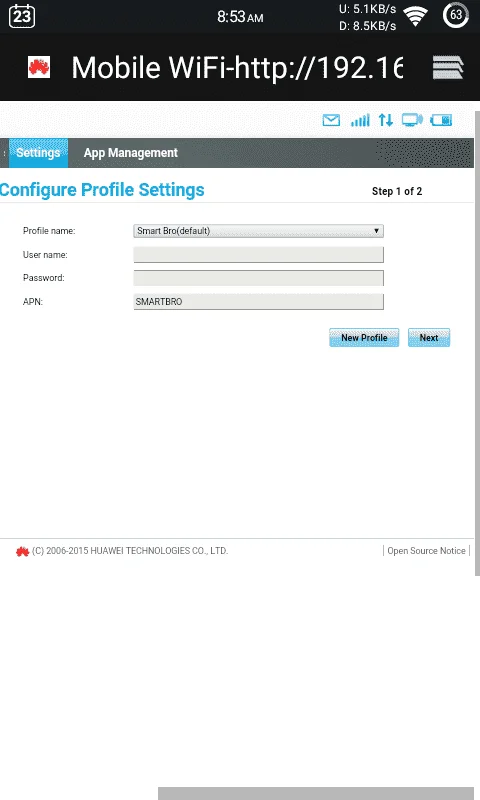
Task: Open the browser tabs stack icon
Action: (x=448, y=67)
